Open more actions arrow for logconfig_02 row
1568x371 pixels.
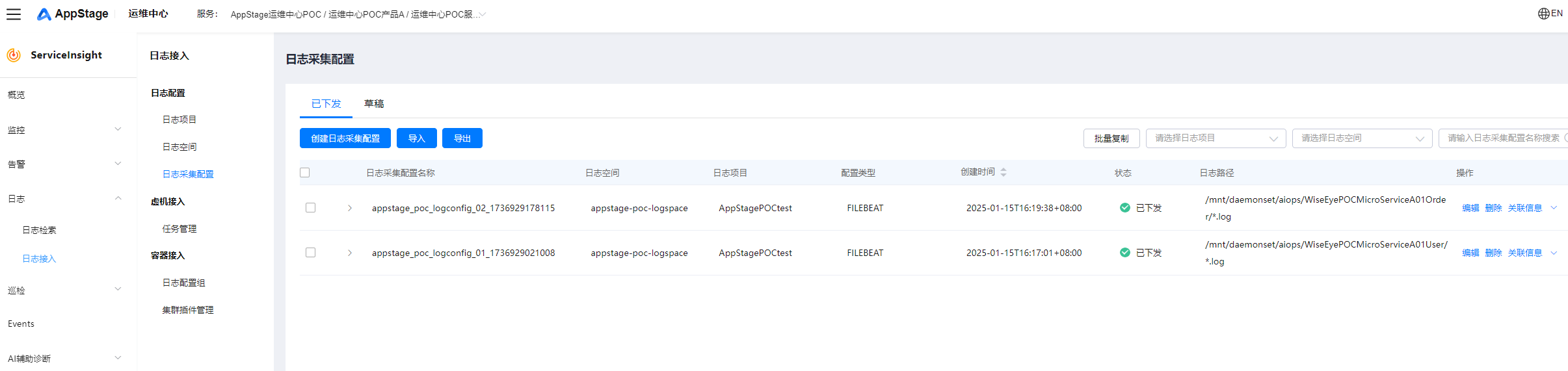click(1554, 208)
